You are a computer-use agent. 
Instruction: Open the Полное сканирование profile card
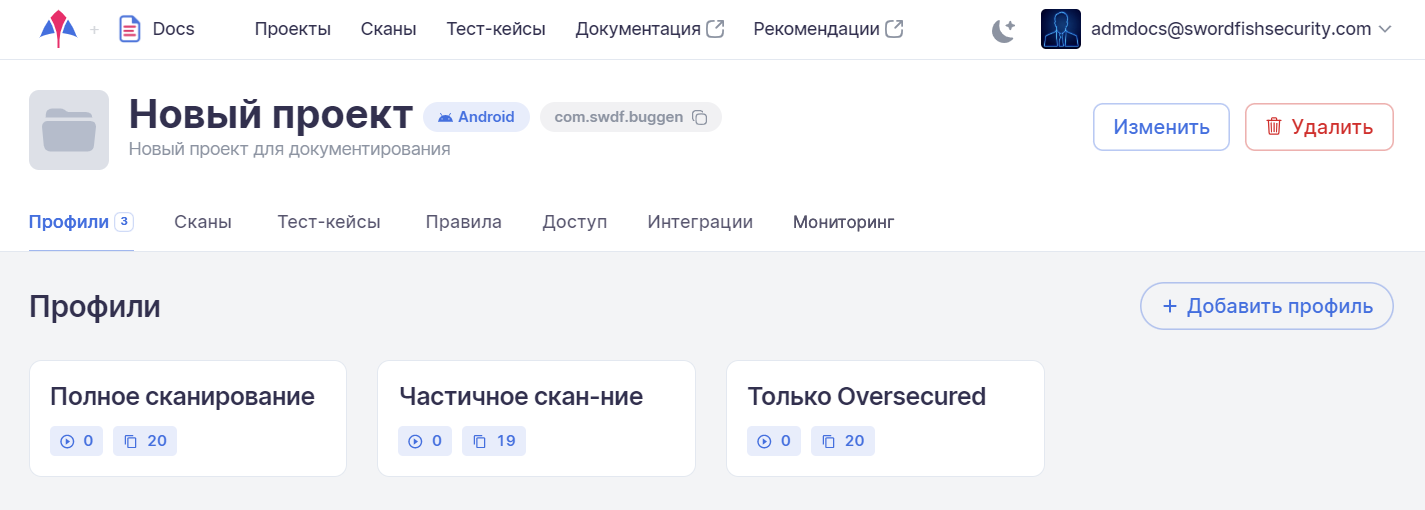tap(188, 397)
